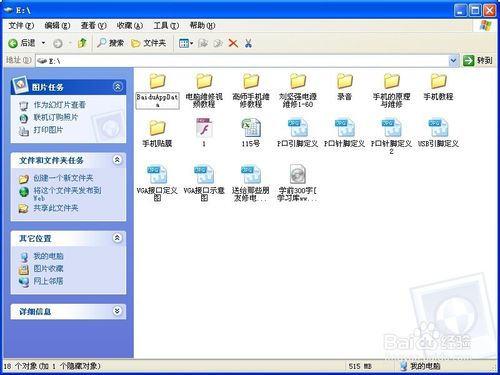Expand the 详细信息 panel

pos(117,311)
